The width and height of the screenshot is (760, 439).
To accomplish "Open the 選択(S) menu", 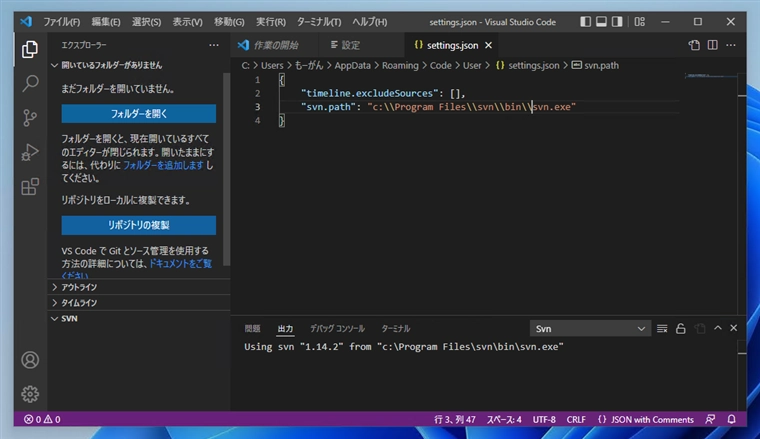I will [146, 22].
